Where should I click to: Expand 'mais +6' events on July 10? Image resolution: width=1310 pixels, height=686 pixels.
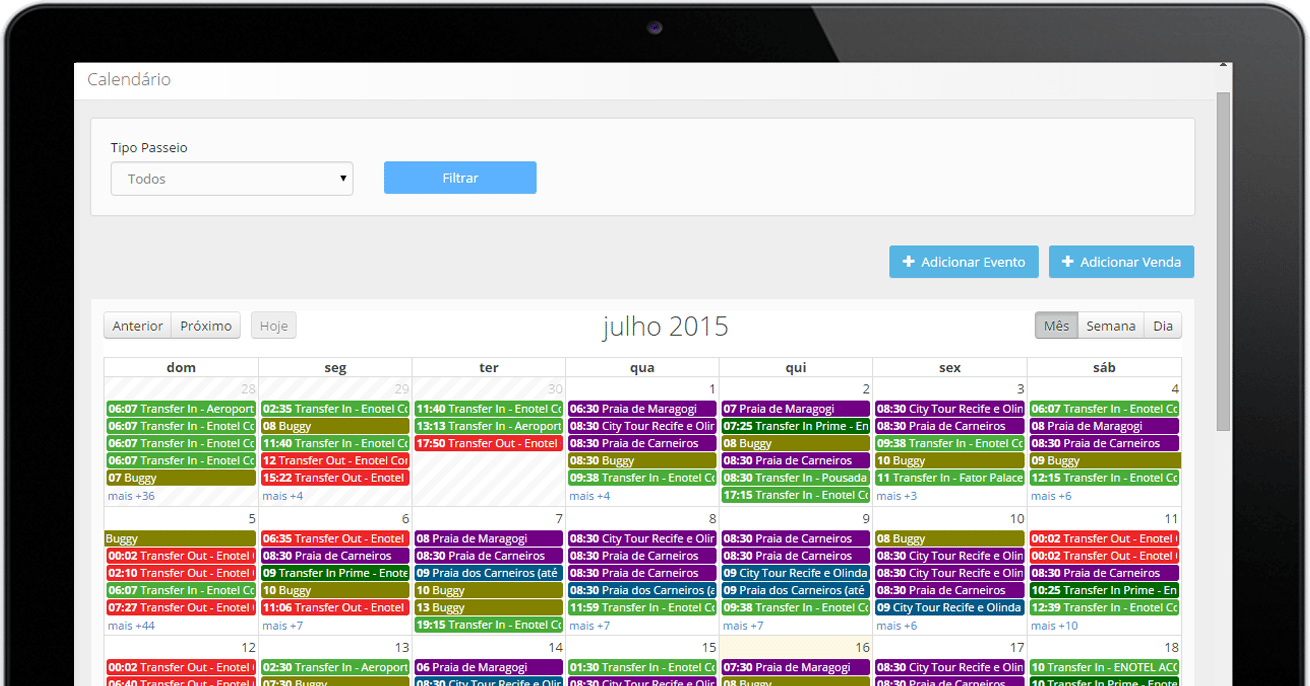897,626
